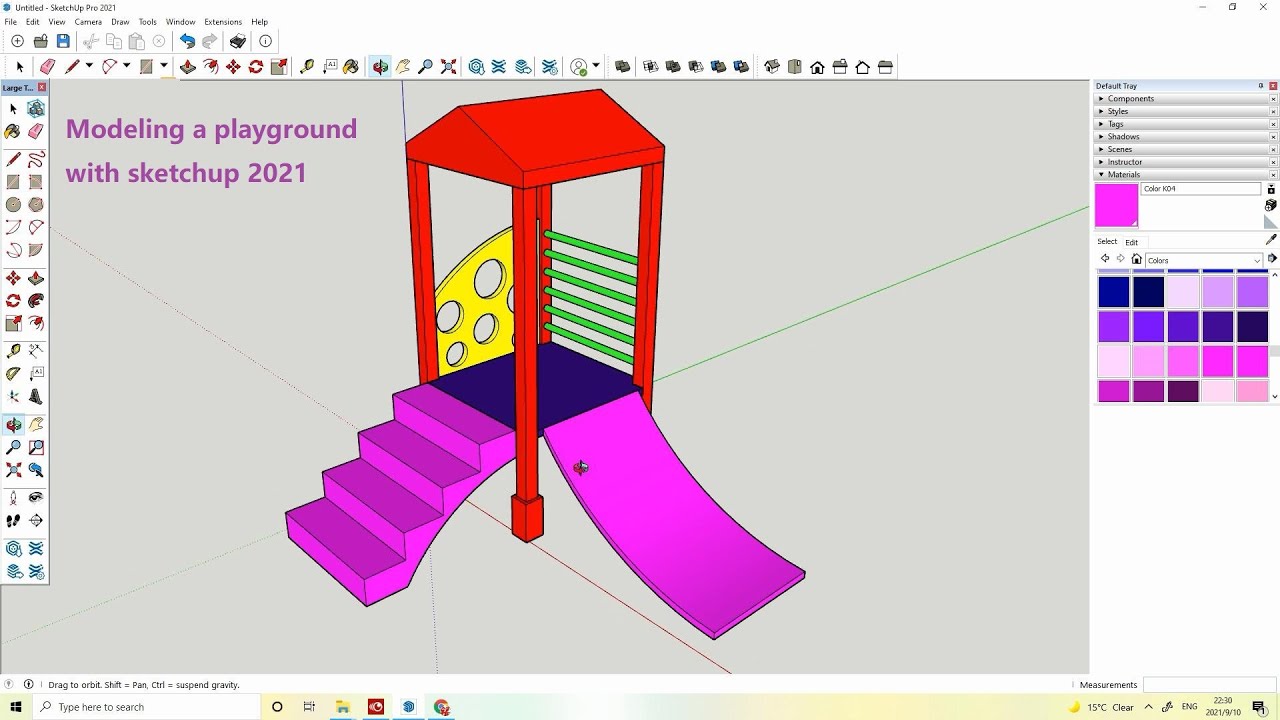Select the Walk footprints tool

(13, 520)
